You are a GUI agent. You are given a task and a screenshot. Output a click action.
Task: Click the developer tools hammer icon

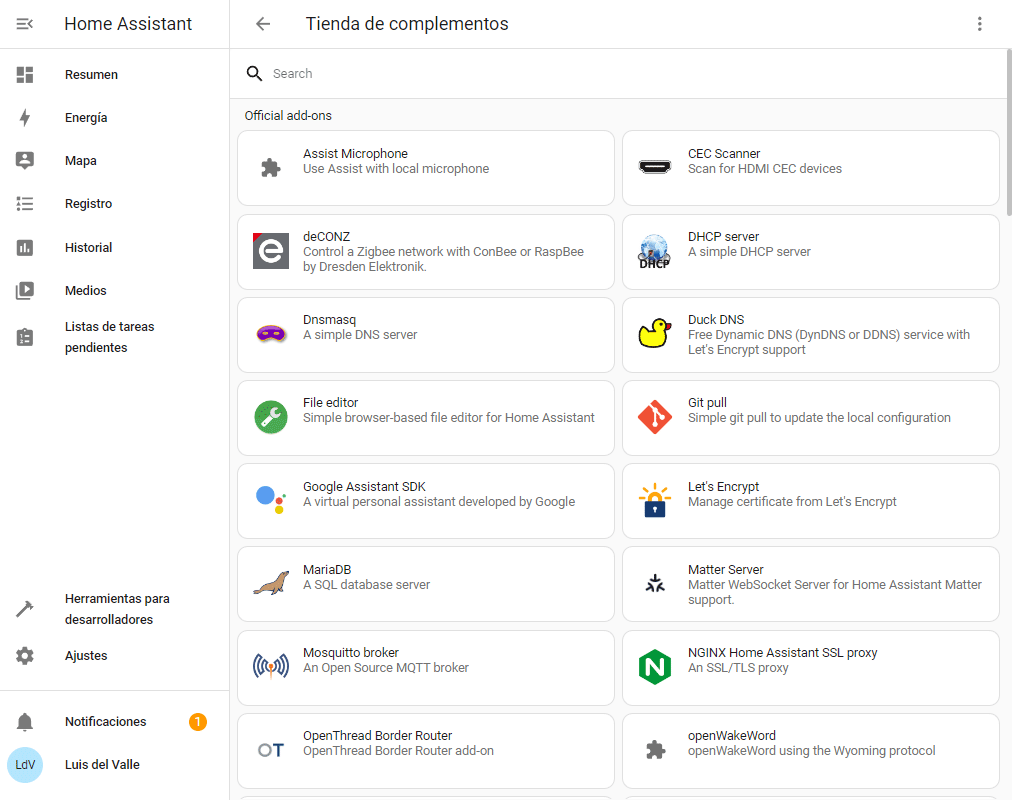pos(25,609)
